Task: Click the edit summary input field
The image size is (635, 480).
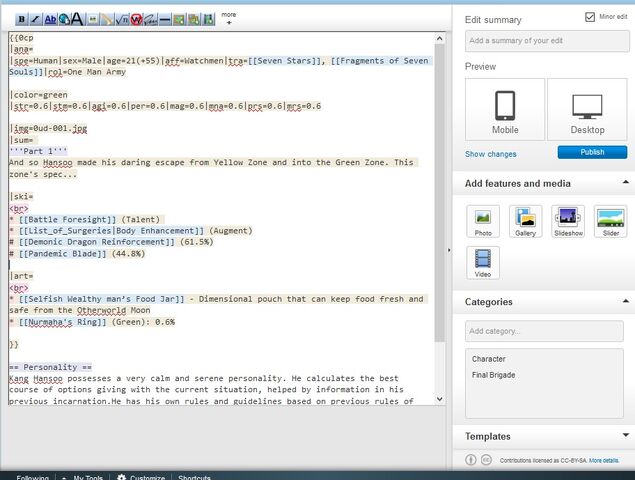Action: coord(547,41)
